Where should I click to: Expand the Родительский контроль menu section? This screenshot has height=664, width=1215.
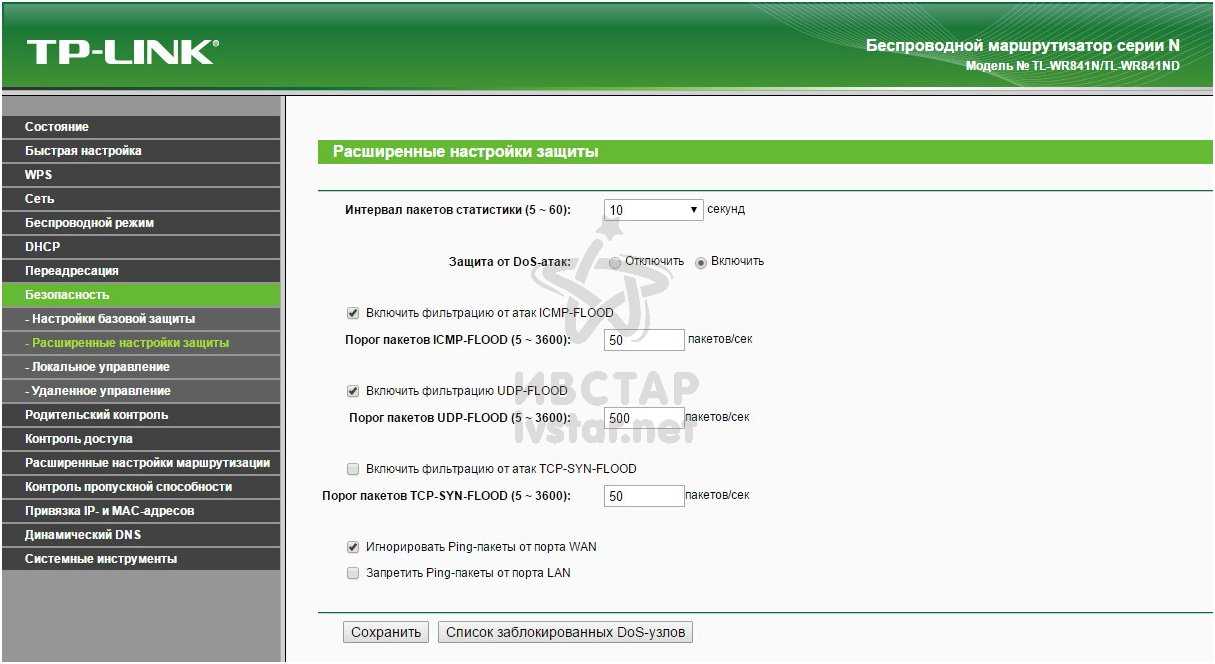pos(96,415)
